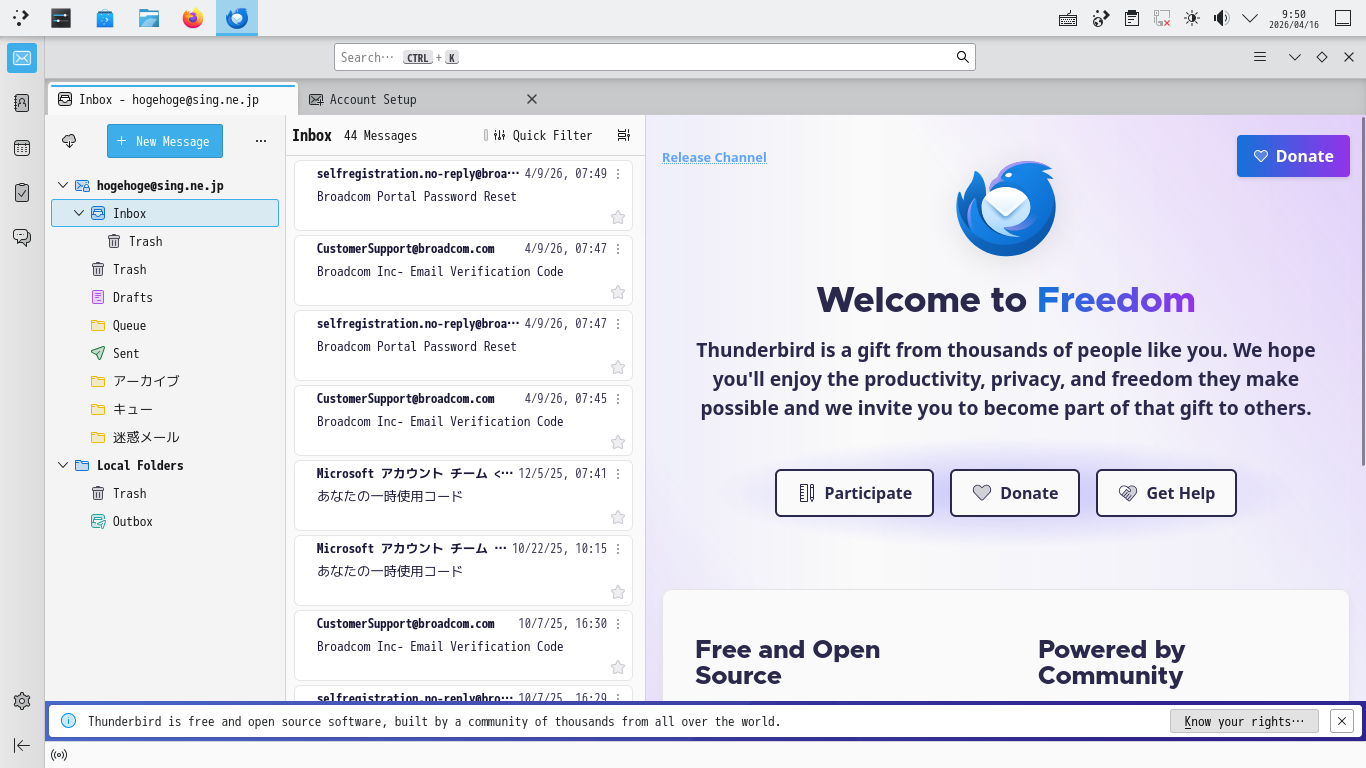The height and width of the screenshot is (768, 1366).
Task: Toggle the Quick Filter bar
Action: point(543,135)
